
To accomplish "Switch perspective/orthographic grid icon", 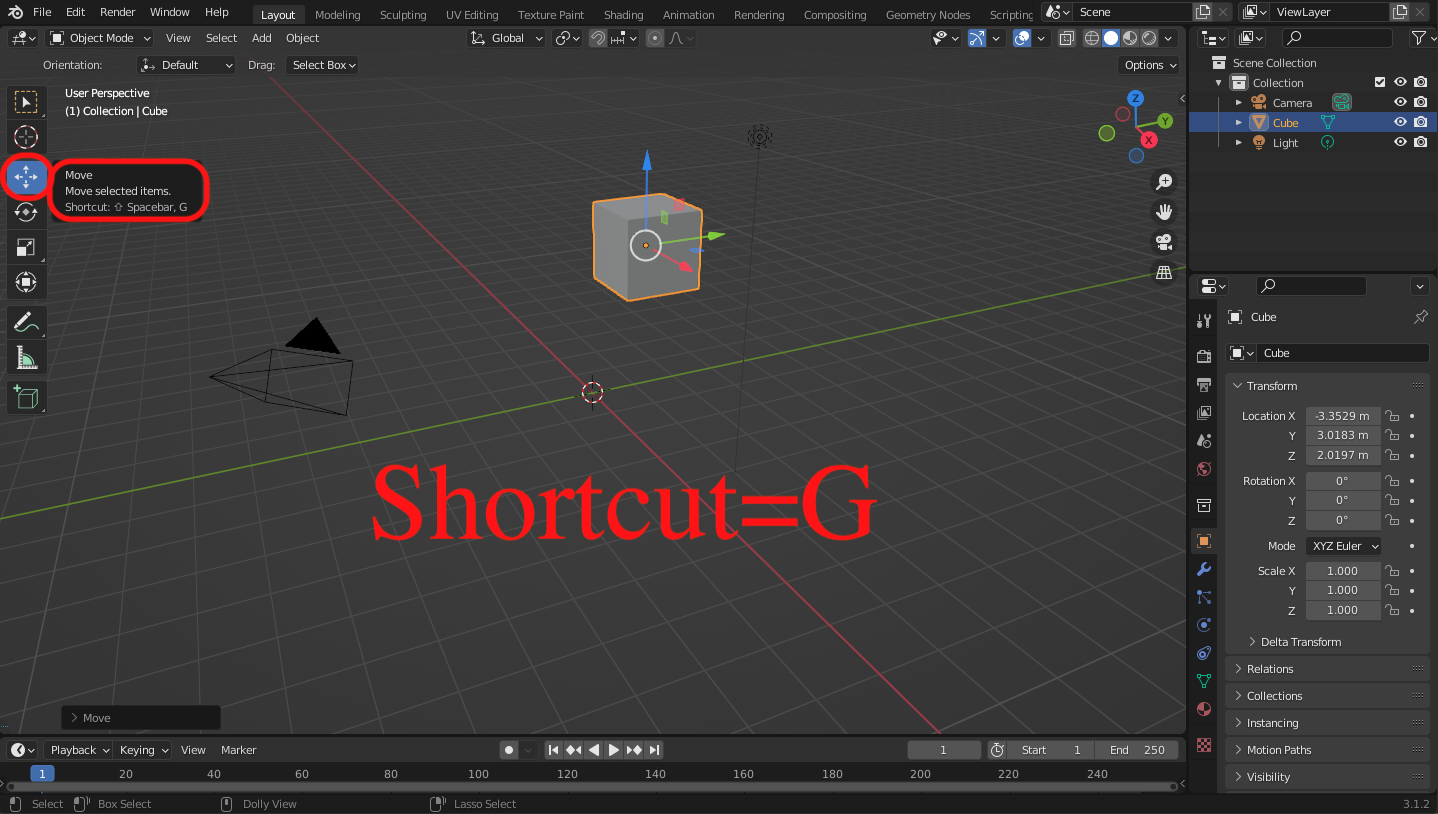I will click(1164, 272).
